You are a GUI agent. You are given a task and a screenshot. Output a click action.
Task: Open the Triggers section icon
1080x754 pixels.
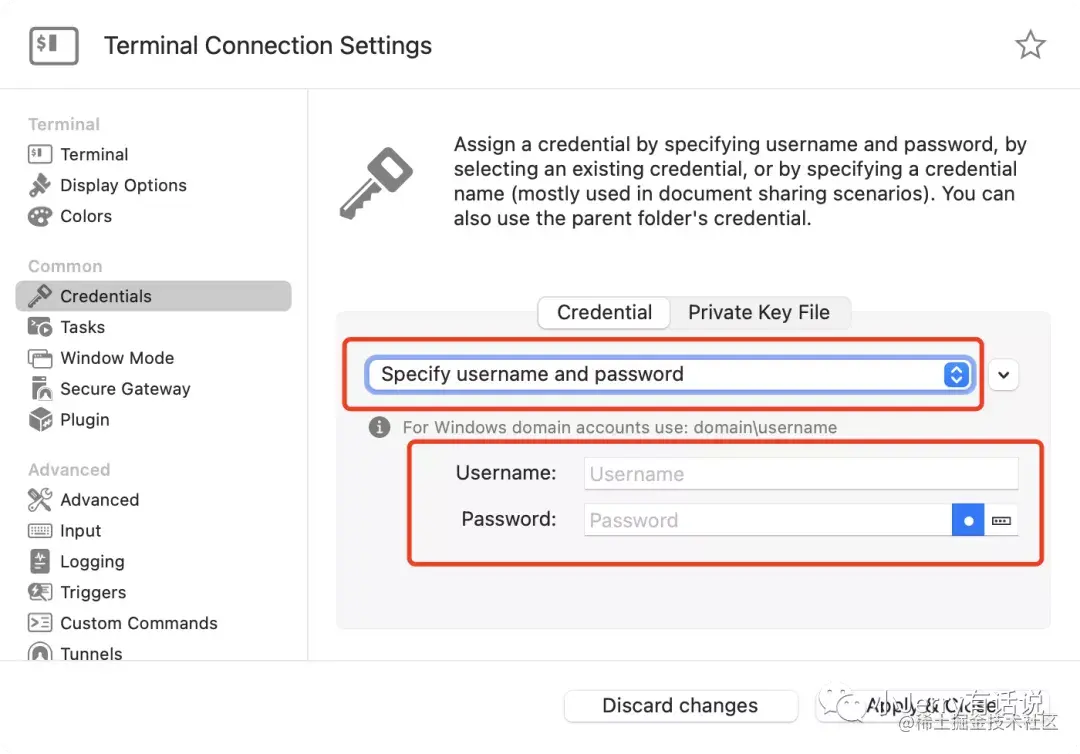click(40, 592)
